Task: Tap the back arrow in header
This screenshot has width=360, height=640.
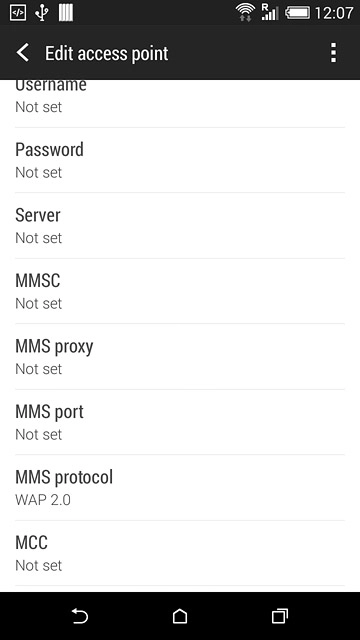Action: tap(23, 53)
